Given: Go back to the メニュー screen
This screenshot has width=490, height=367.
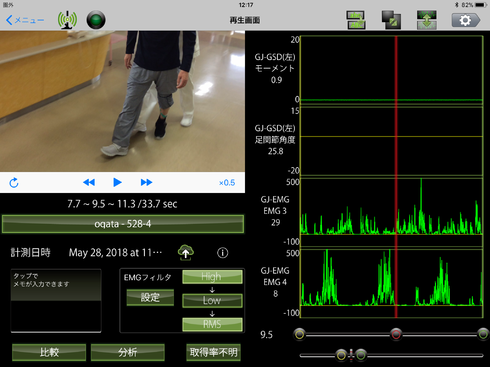Looking at the screenshot, I should click(25, 20).
